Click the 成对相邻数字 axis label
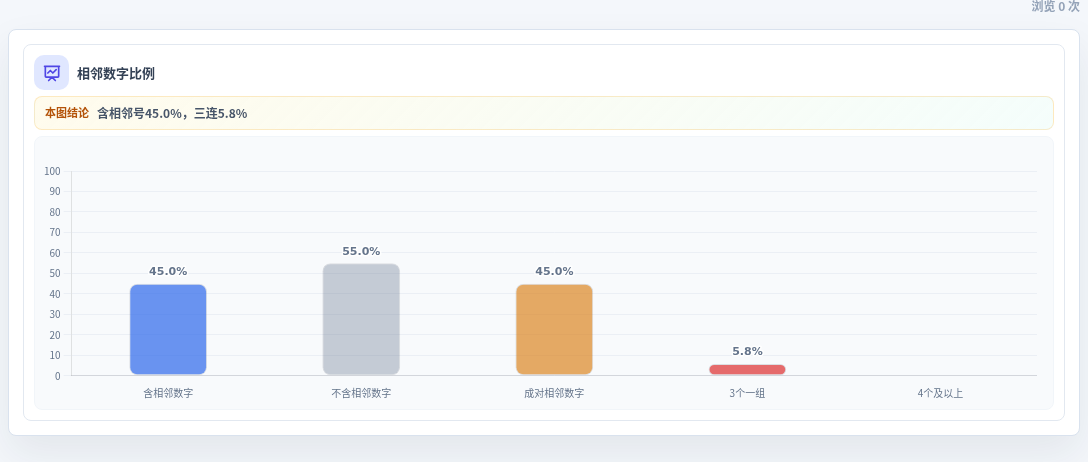This screenshot has height=462, width=1088. 554,393
